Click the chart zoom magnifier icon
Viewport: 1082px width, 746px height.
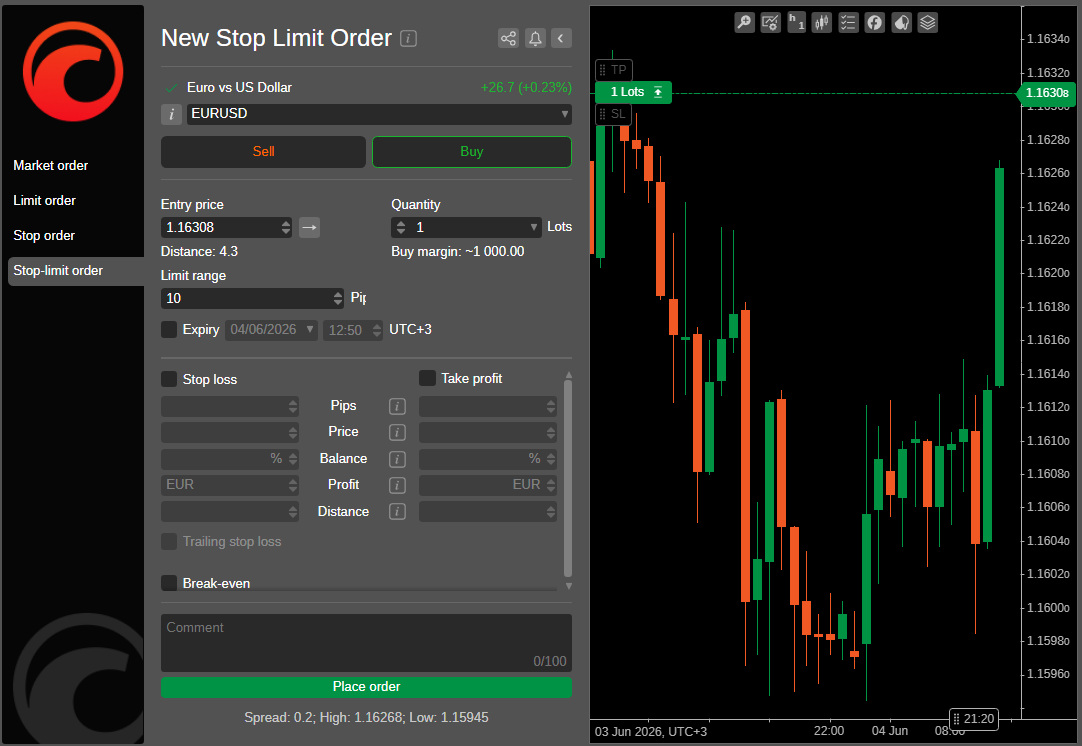tap(744, 23)
